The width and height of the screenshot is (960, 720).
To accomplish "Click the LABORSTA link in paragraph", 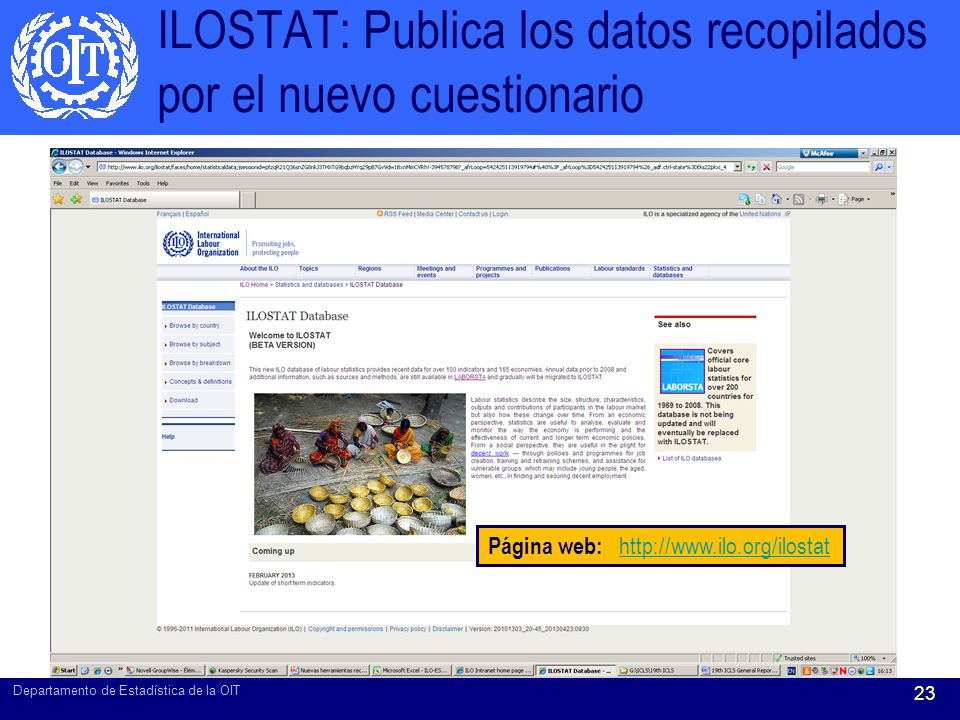I will (470, 377).
